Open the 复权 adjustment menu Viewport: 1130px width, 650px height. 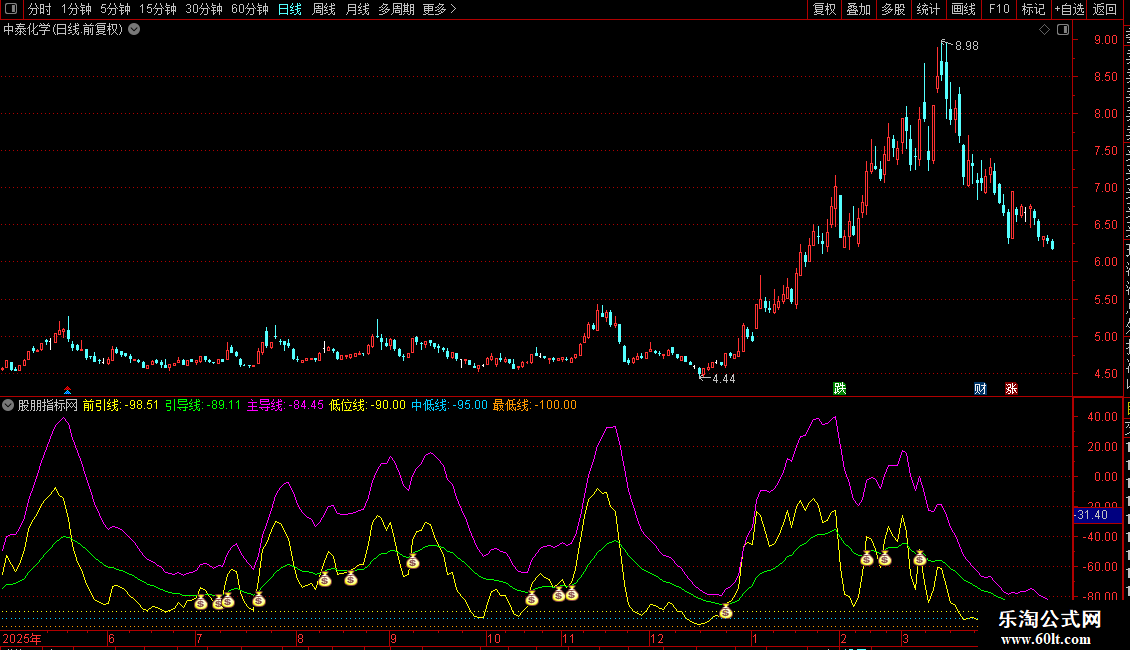824,9
